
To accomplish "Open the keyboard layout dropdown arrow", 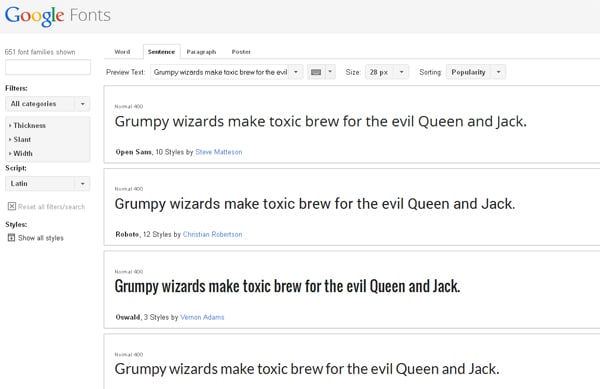I will 330,72.
